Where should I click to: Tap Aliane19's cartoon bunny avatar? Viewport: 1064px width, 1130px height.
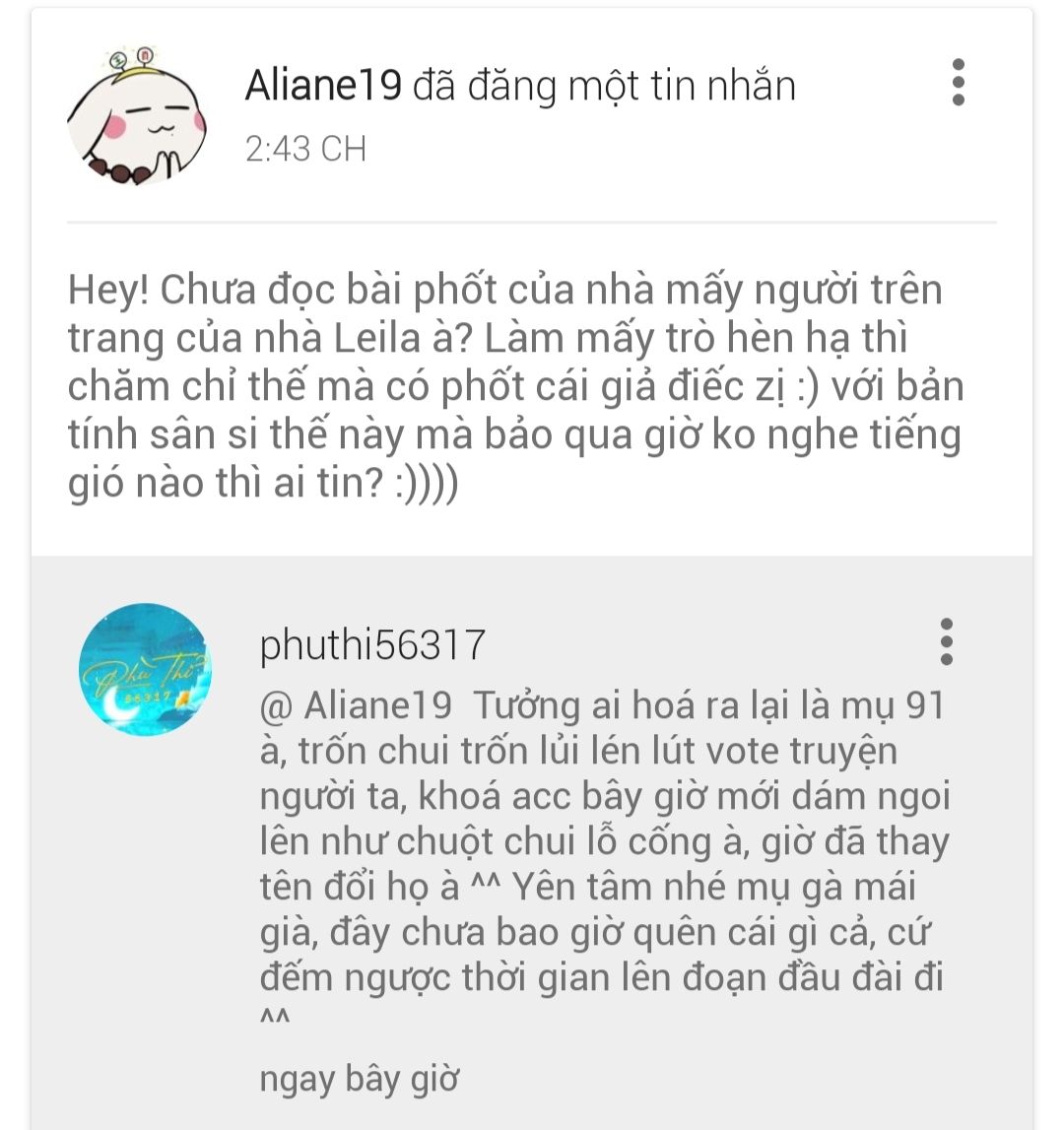(137, 115)
